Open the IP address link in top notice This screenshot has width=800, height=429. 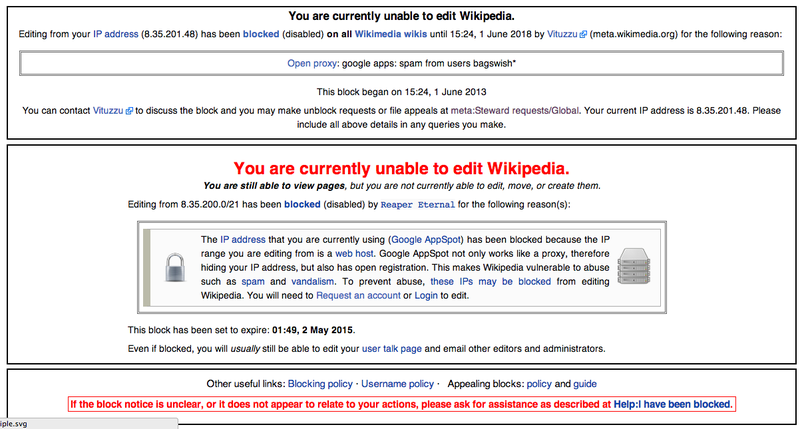[x=115, y=34]
